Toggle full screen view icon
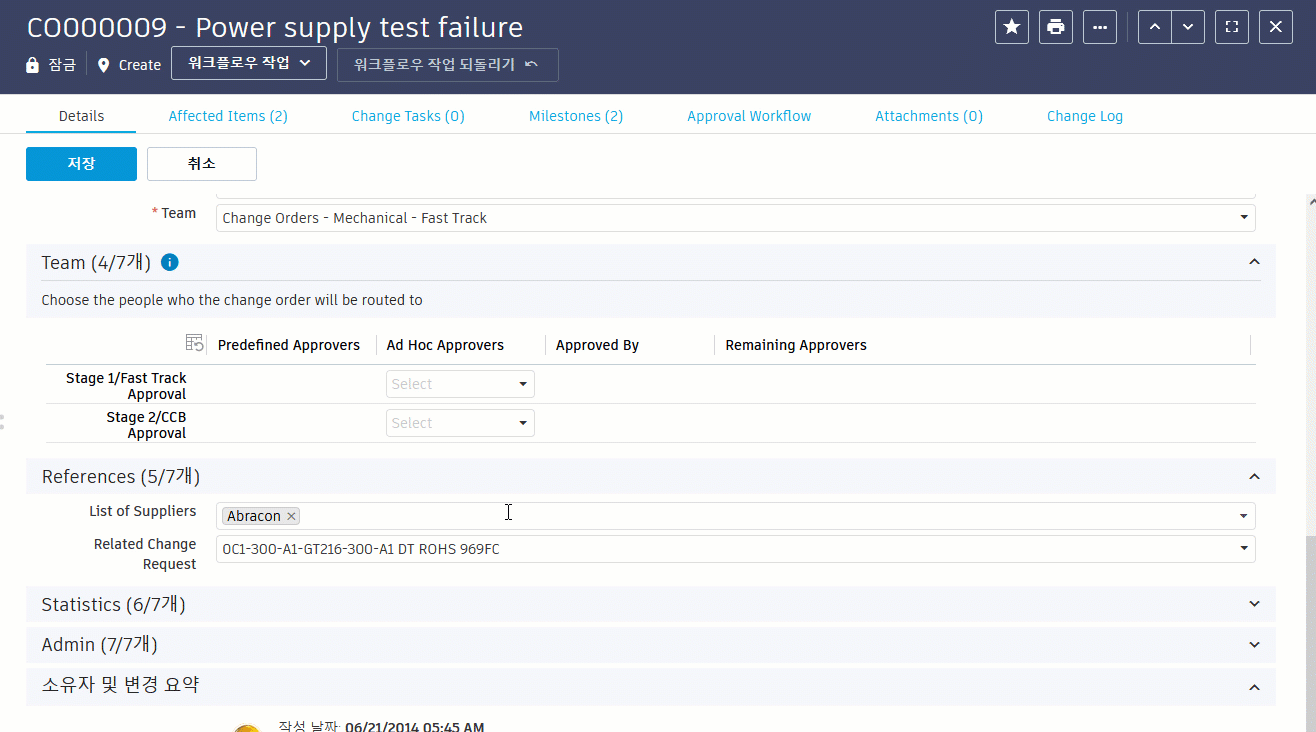The image size is (1316, 732). pyautogui.click(x=1232, y=27)
